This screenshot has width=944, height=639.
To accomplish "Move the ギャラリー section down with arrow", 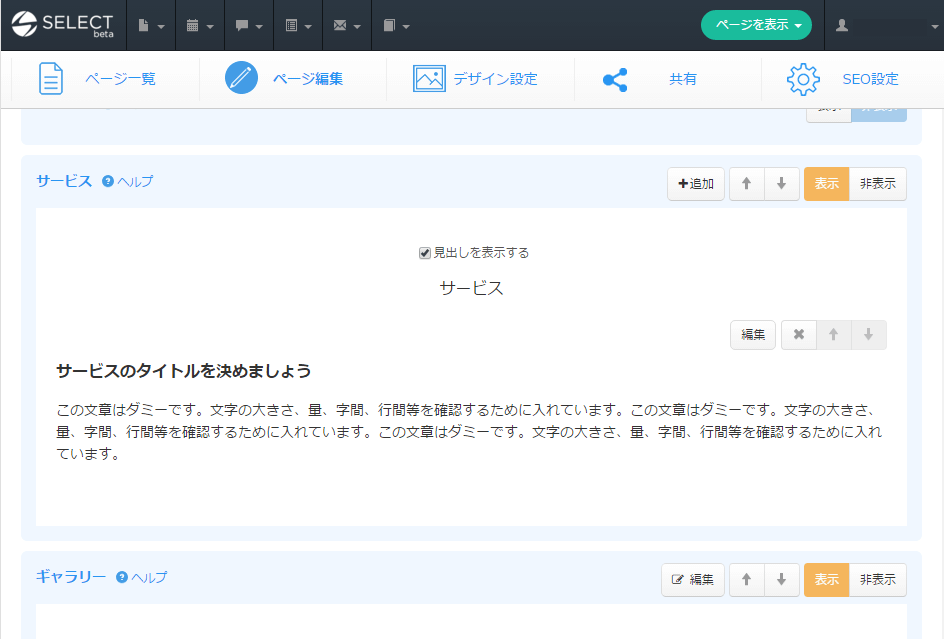I will [x=781, y=580].
